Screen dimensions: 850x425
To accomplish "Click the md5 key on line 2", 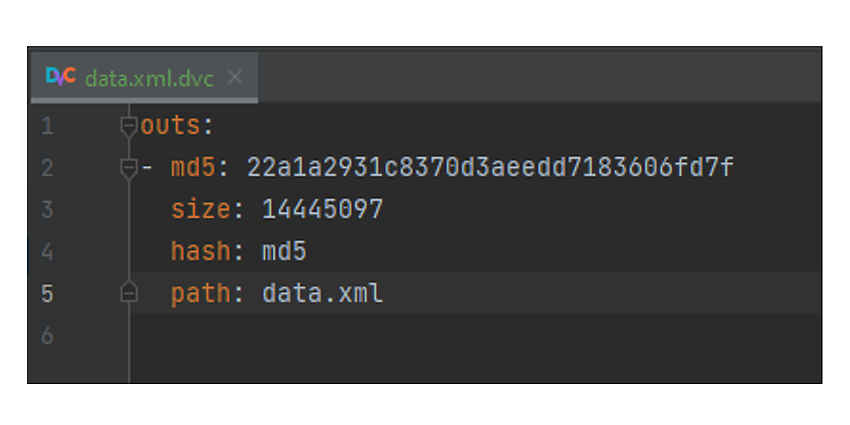I will point(193,168).
